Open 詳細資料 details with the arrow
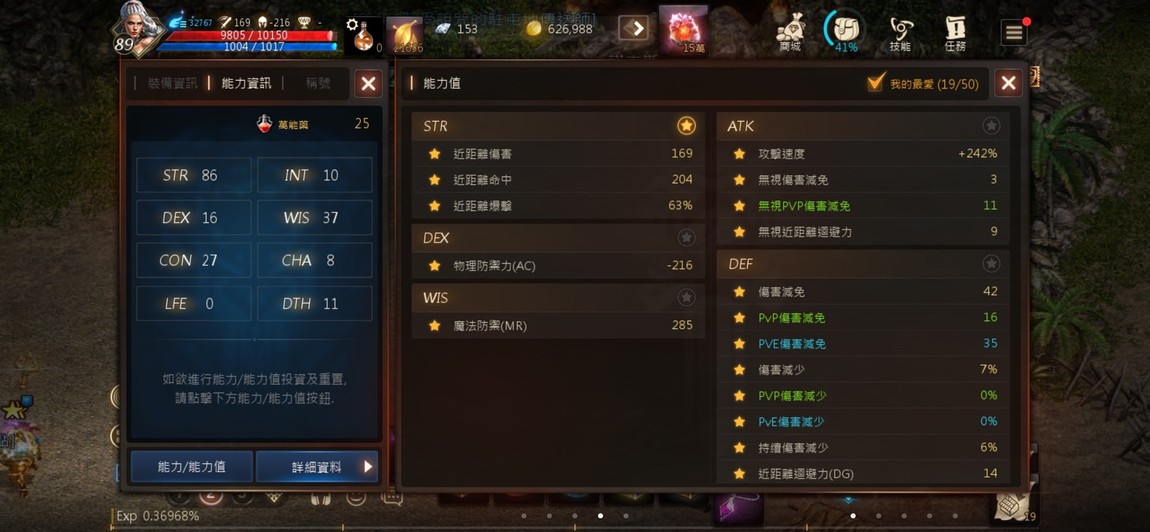Viewport: 1150px width, 532px height. (x=317, y=467)
